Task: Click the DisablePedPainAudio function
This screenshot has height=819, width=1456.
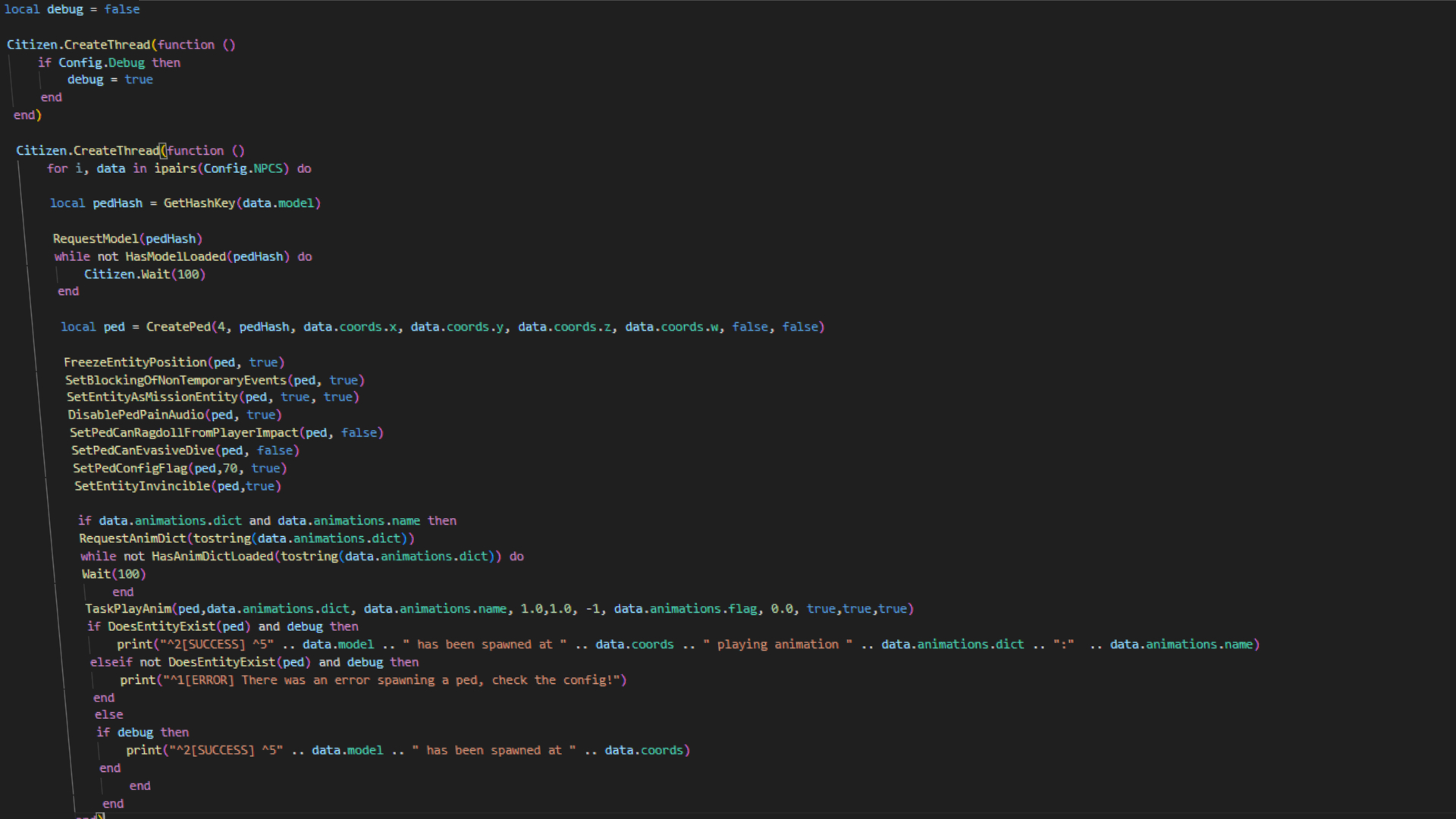Action: (136, 415)
